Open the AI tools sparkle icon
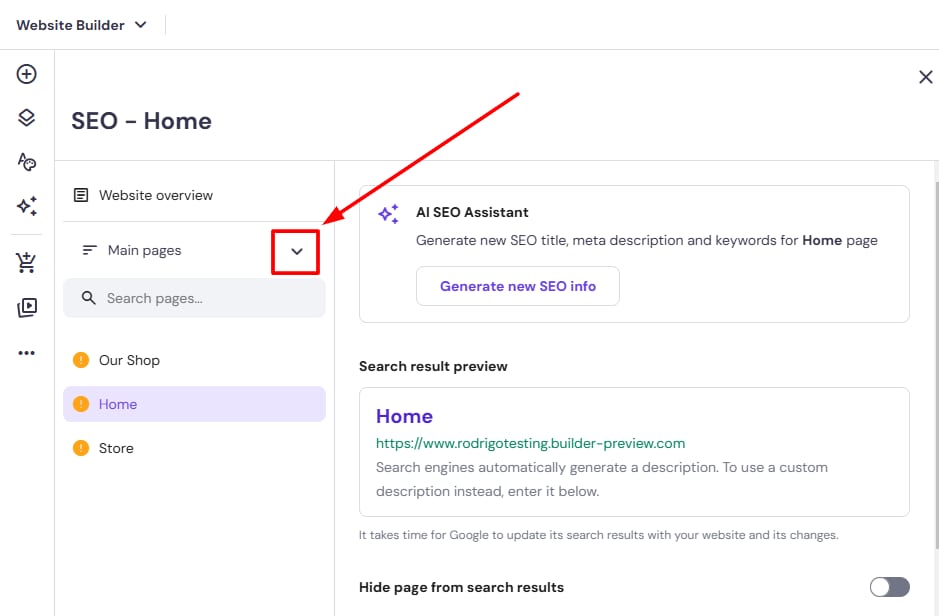The height and width of the screenshot is (616, 939). 27,206
